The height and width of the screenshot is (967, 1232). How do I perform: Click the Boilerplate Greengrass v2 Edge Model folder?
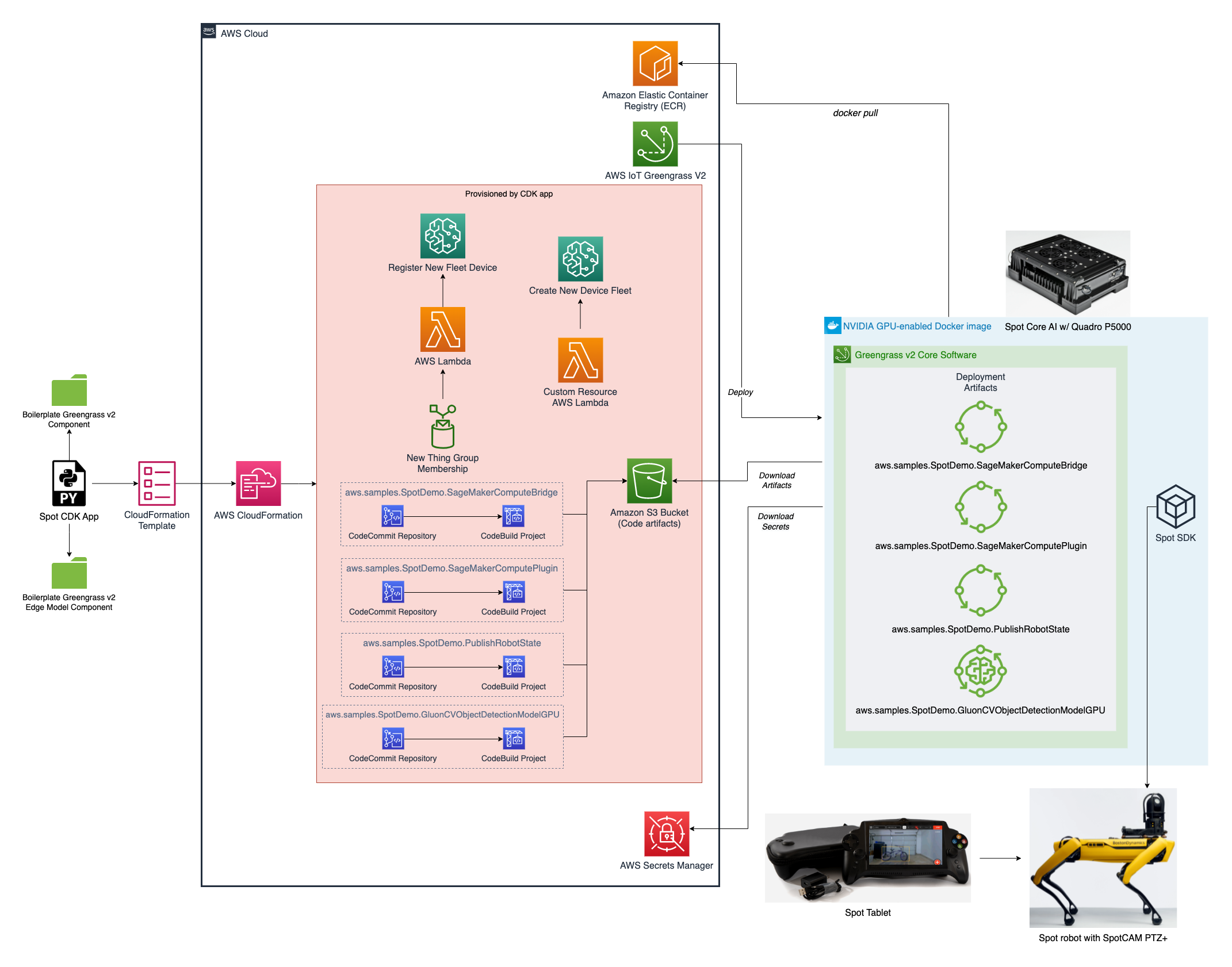click(69, 573)
